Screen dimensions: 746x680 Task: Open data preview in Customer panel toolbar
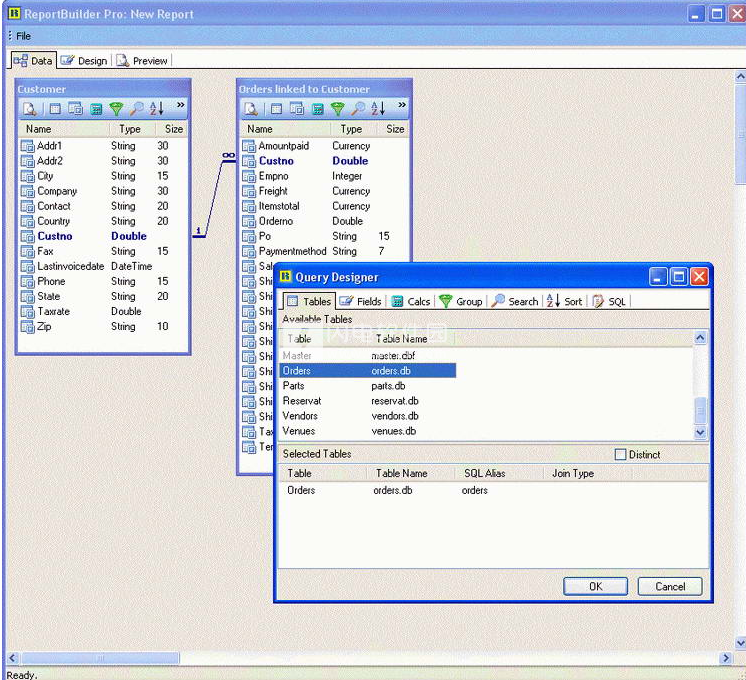pos(29,109)
